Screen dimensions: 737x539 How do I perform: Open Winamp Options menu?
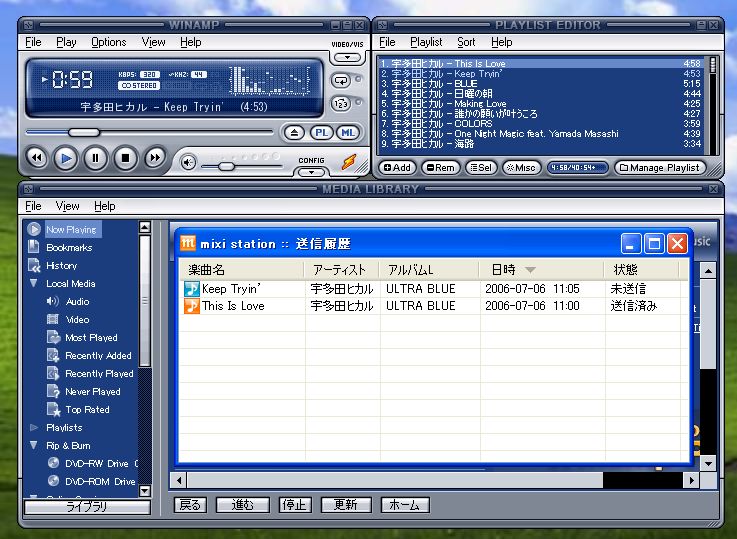[109, 42]
